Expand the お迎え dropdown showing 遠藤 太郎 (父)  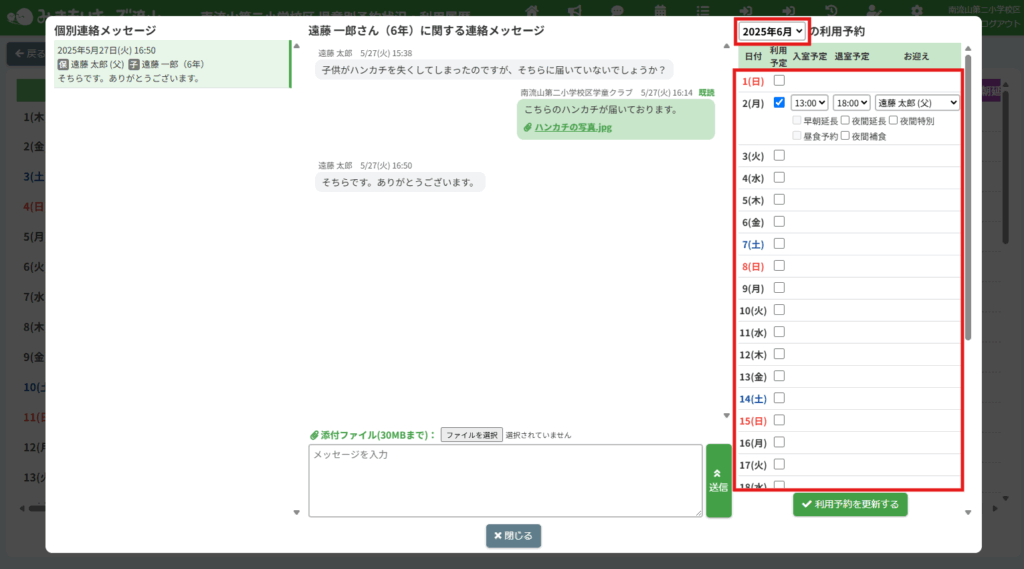(x=917, y=102)
